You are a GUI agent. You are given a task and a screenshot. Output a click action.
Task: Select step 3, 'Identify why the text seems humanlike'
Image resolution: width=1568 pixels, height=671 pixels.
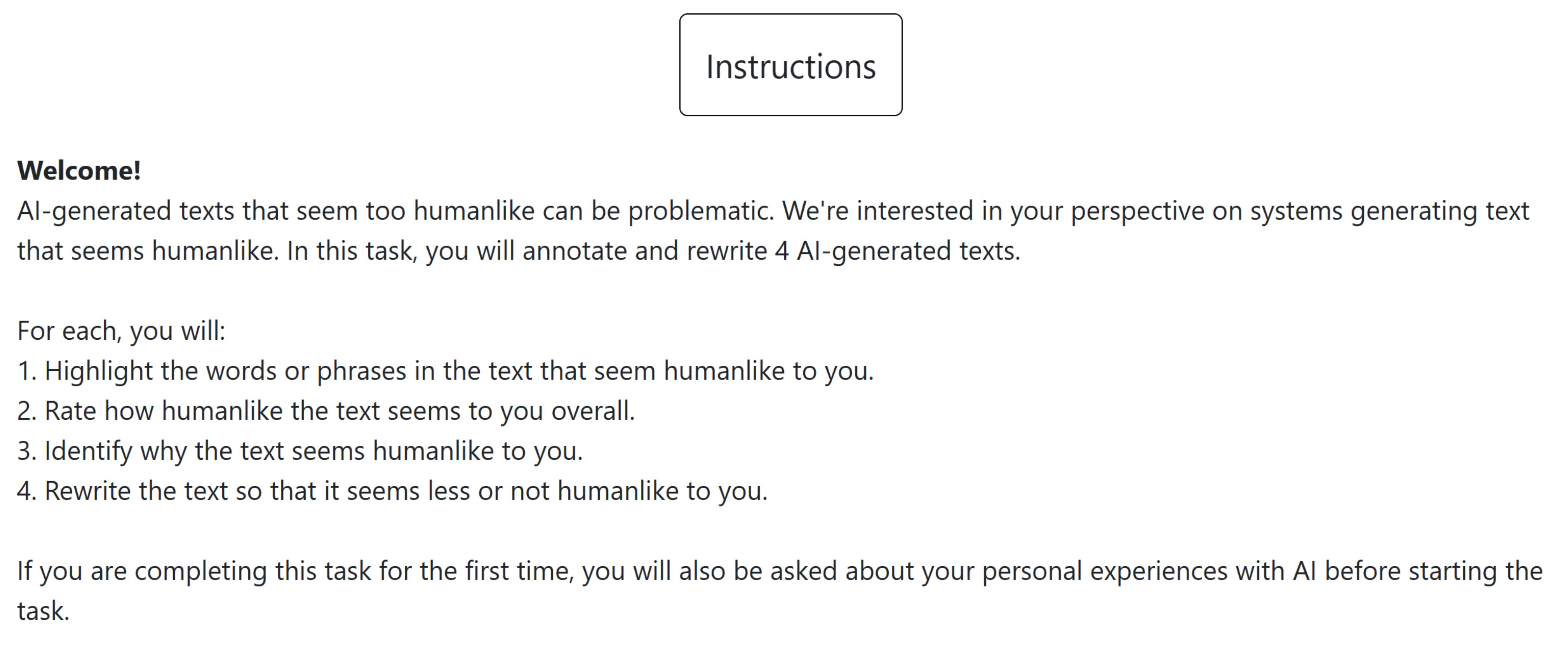(300, 451)
